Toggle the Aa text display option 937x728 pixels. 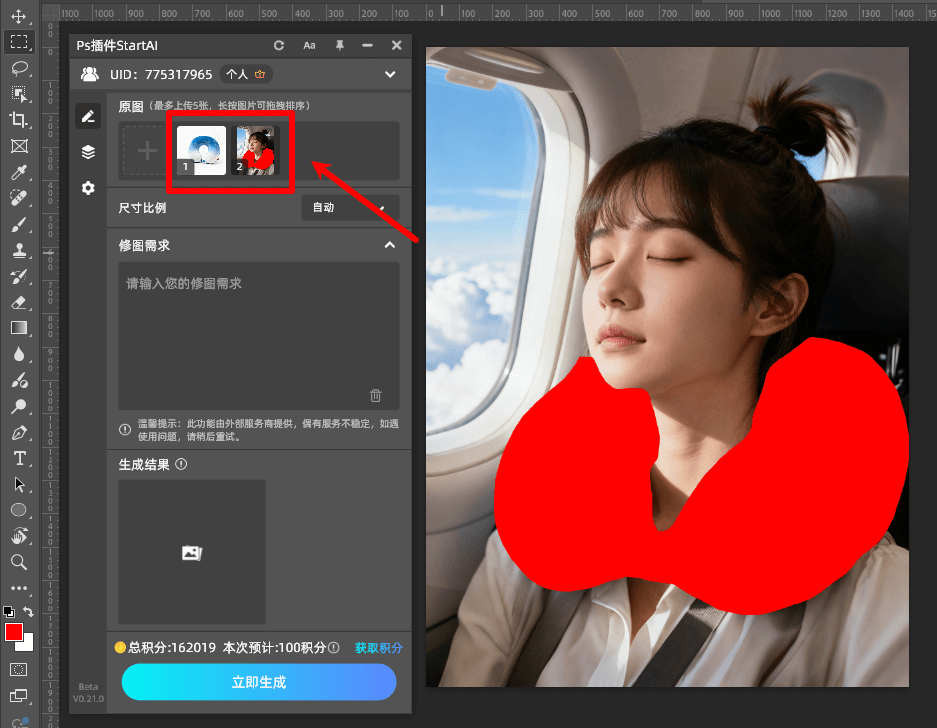309,45
